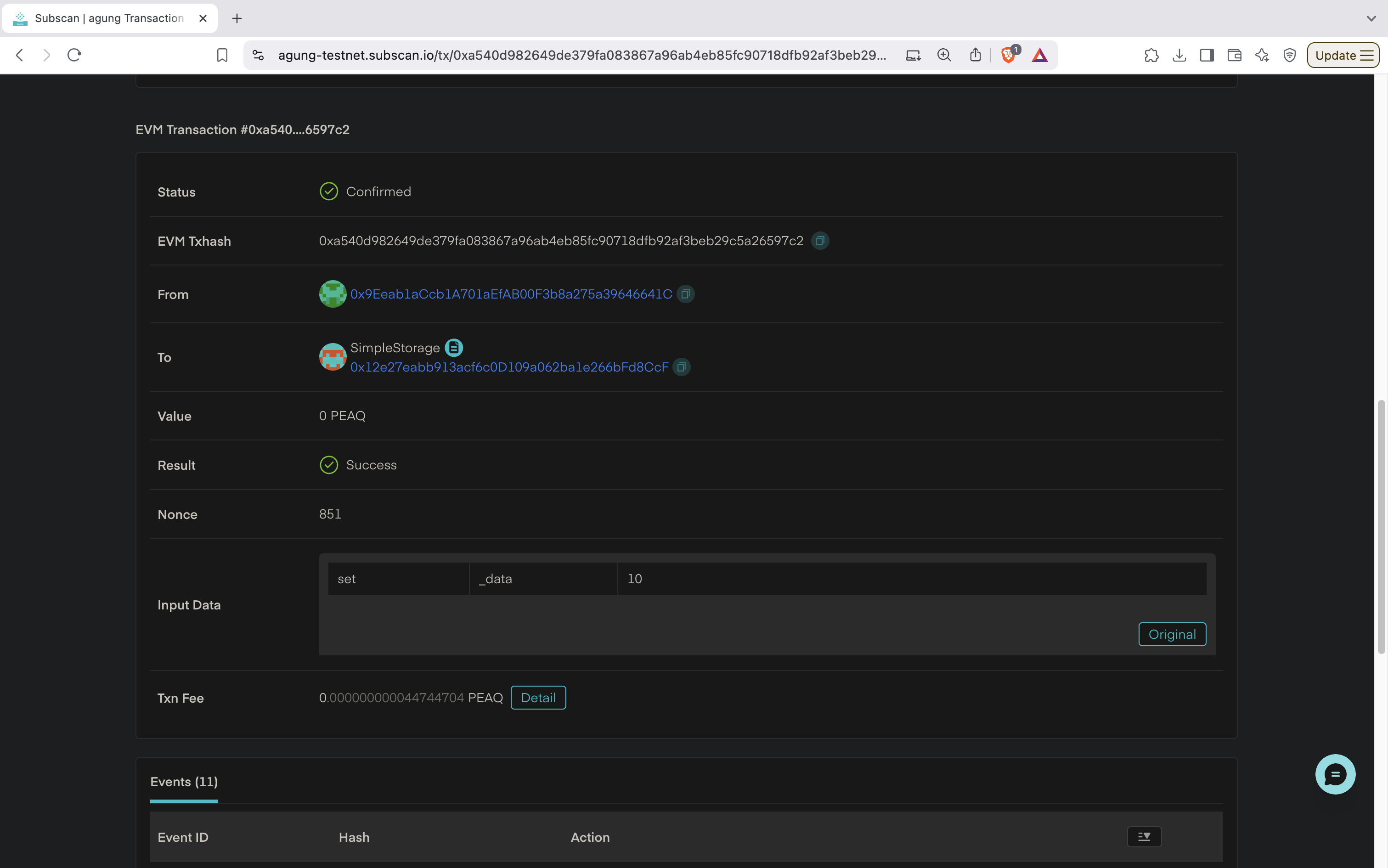Screen dimensions: 1388x868
Task: Select the Events (11) tab
Action: coord(184,782)
